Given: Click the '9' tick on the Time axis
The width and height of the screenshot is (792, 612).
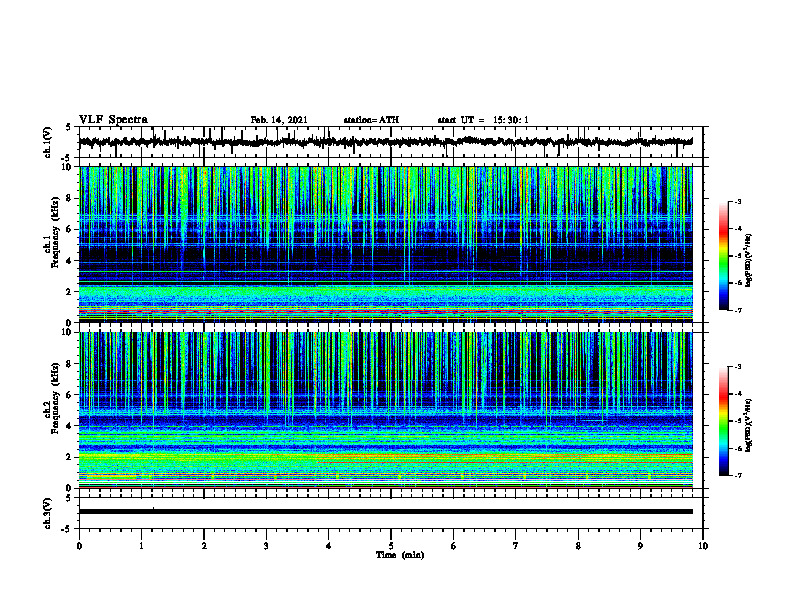Looking at the screenshot, I should (640, 546).
